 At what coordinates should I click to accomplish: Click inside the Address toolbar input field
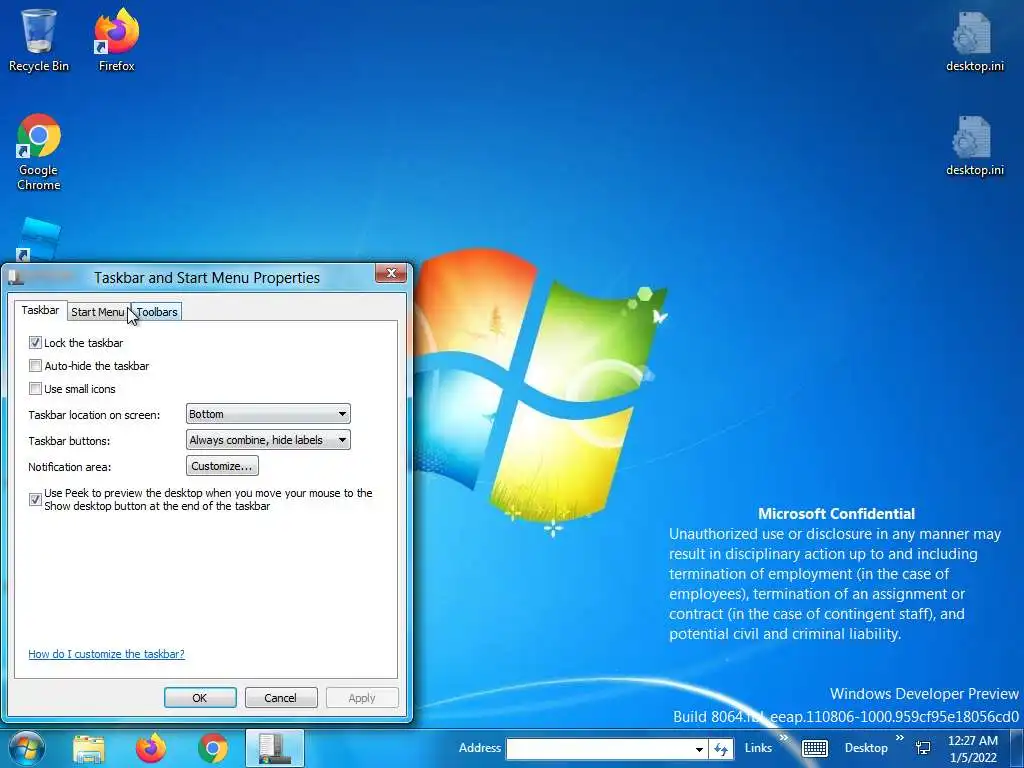600,749
